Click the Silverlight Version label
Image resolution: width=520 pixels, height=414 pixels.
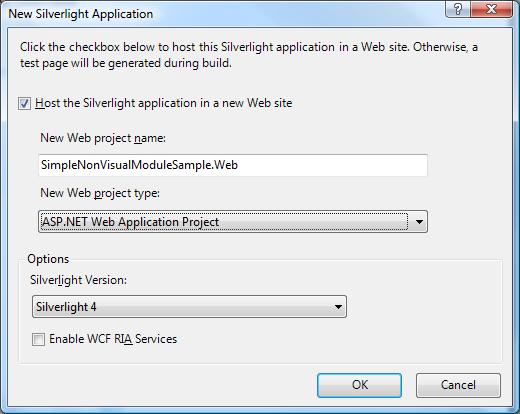79,280
